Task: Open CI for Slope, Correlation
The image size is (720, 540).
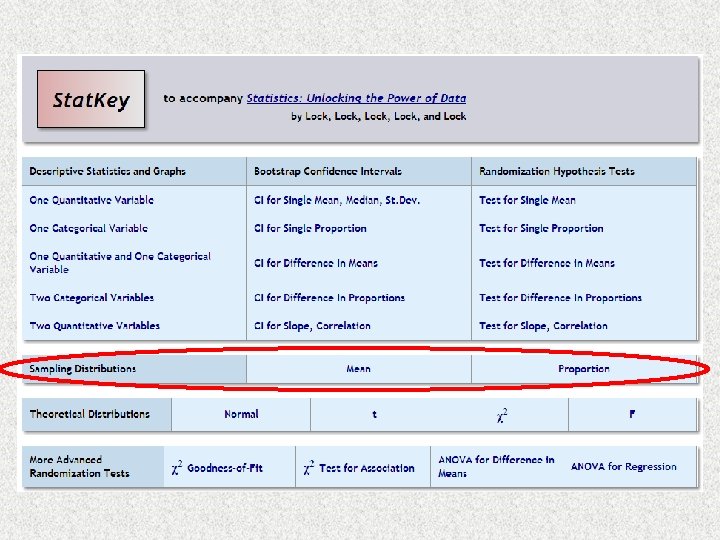Action: (x=312, y=326)
